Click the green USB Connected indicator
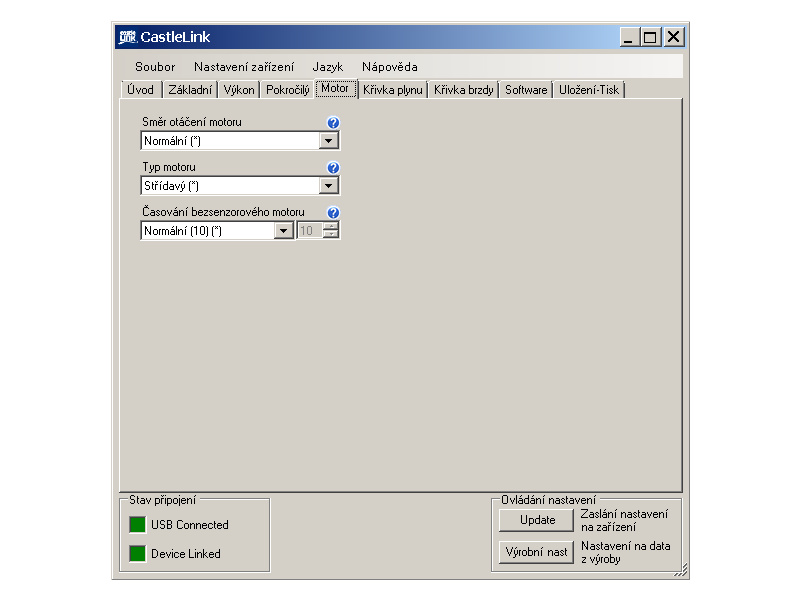This screenshot has width=800, height=600. pyautogui.click(x=137, y=525)
